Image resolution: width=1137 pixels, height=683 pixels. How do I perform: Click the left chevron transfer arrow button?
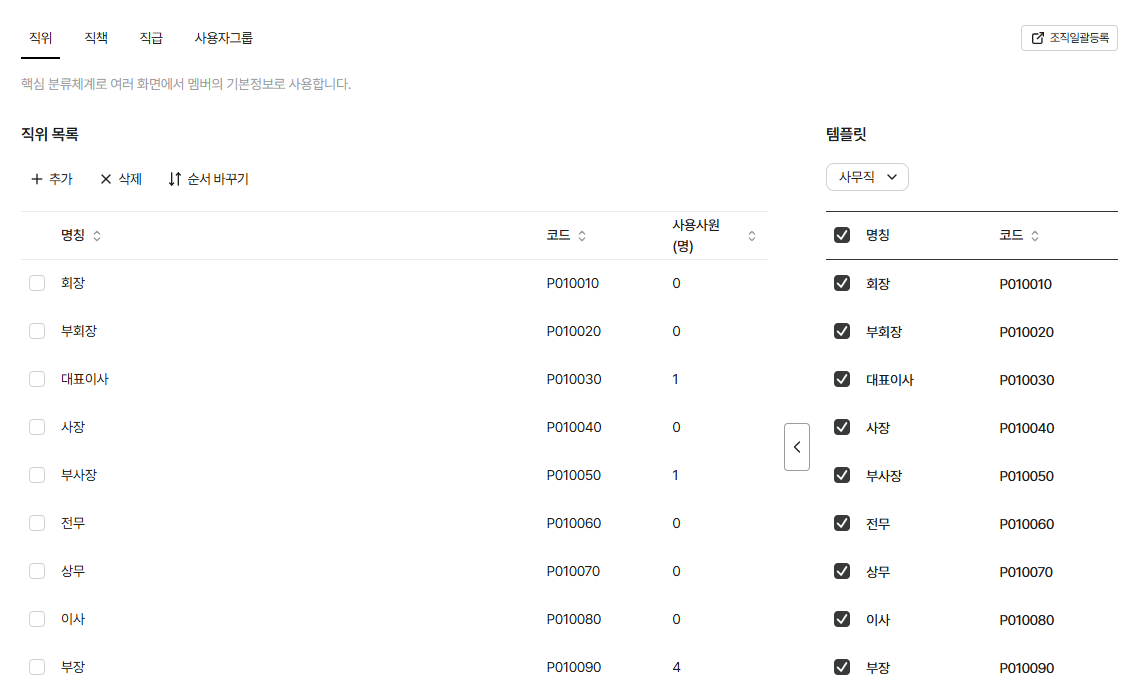tap(796, 447)
